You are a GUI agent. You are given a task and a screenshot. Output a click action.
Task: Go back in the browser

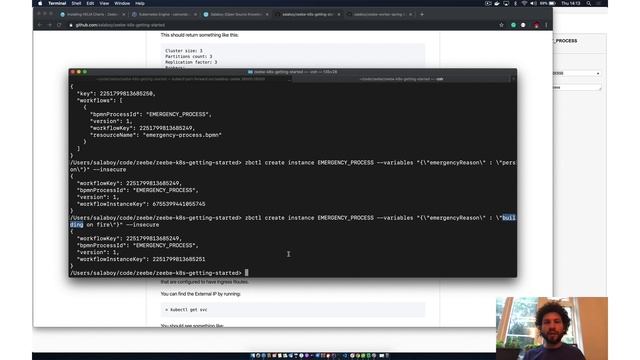tap(40, 25)
